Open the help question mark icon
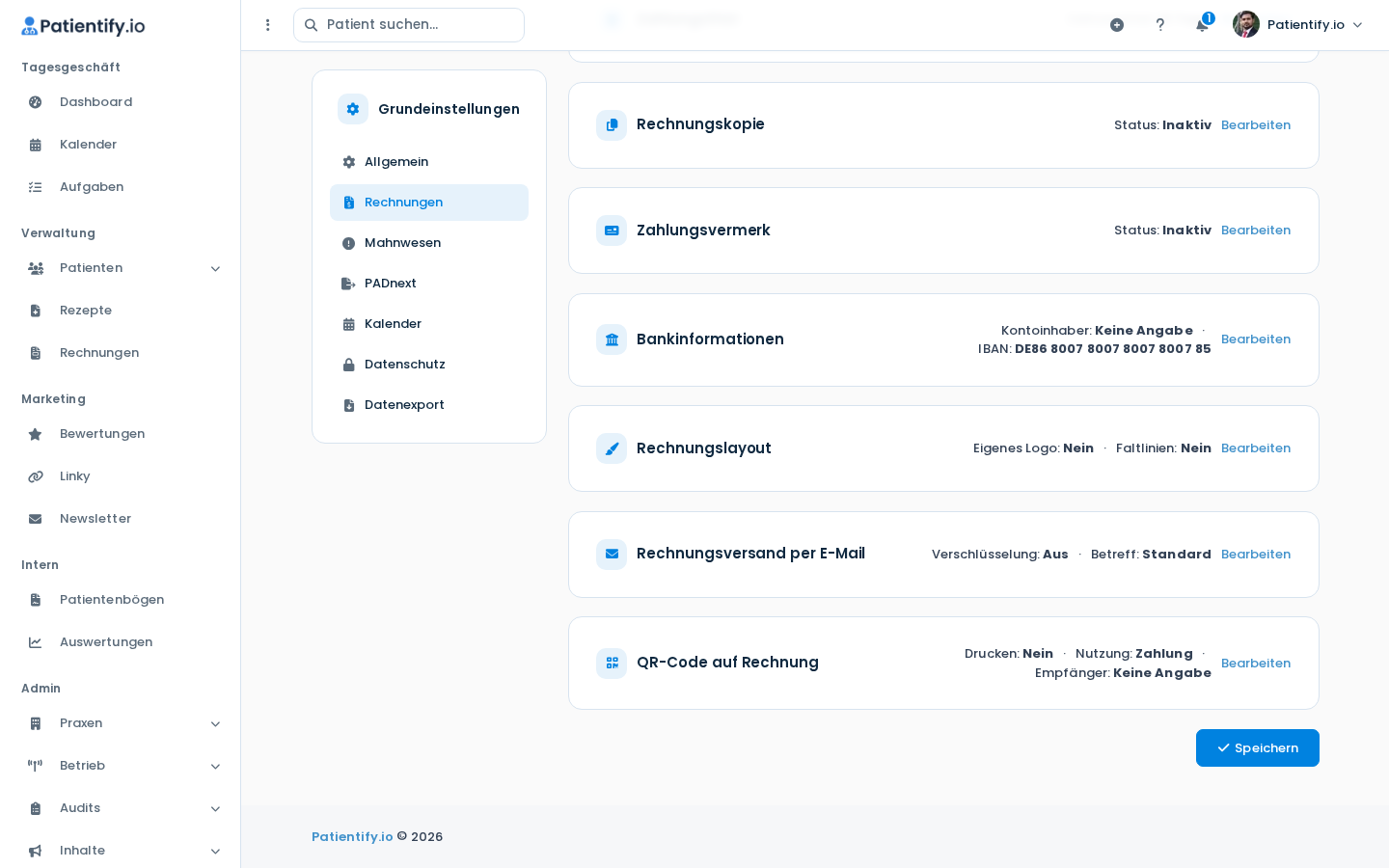1389x868 pixels. [x=1160, y=25]
